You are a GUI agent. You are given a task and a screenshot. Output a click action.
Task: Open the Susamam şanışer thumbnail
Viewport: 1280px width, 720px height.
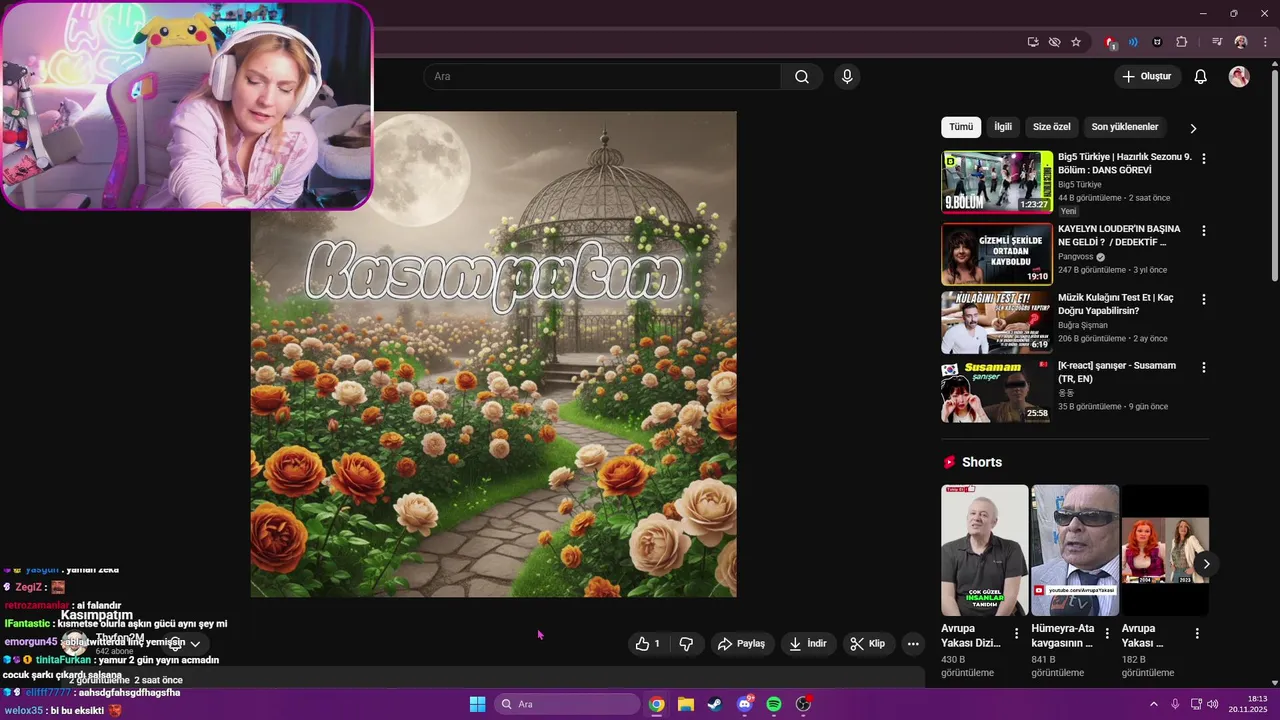(x=997, y=391)
